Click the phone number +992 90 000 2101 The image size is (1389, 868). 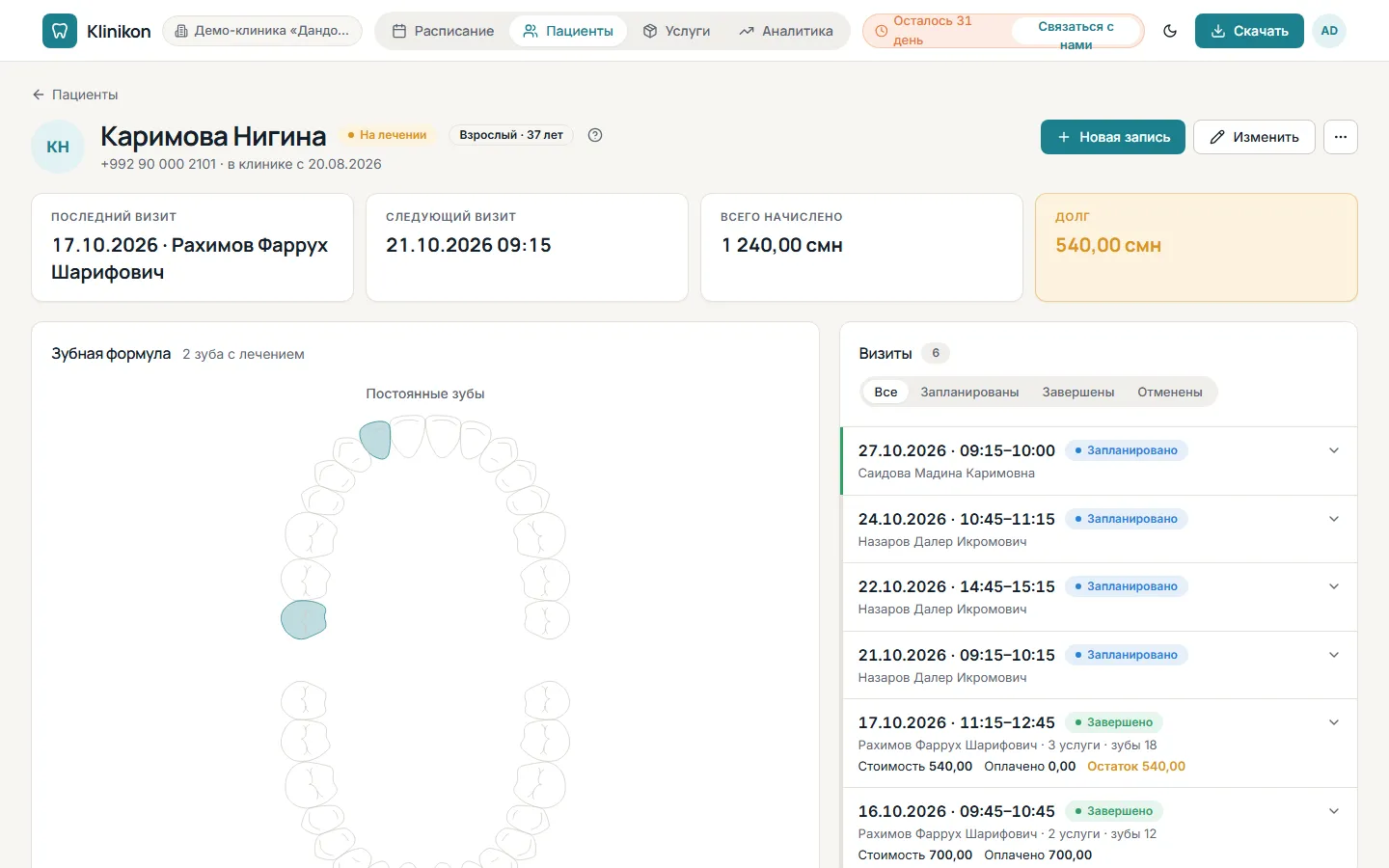158,164
